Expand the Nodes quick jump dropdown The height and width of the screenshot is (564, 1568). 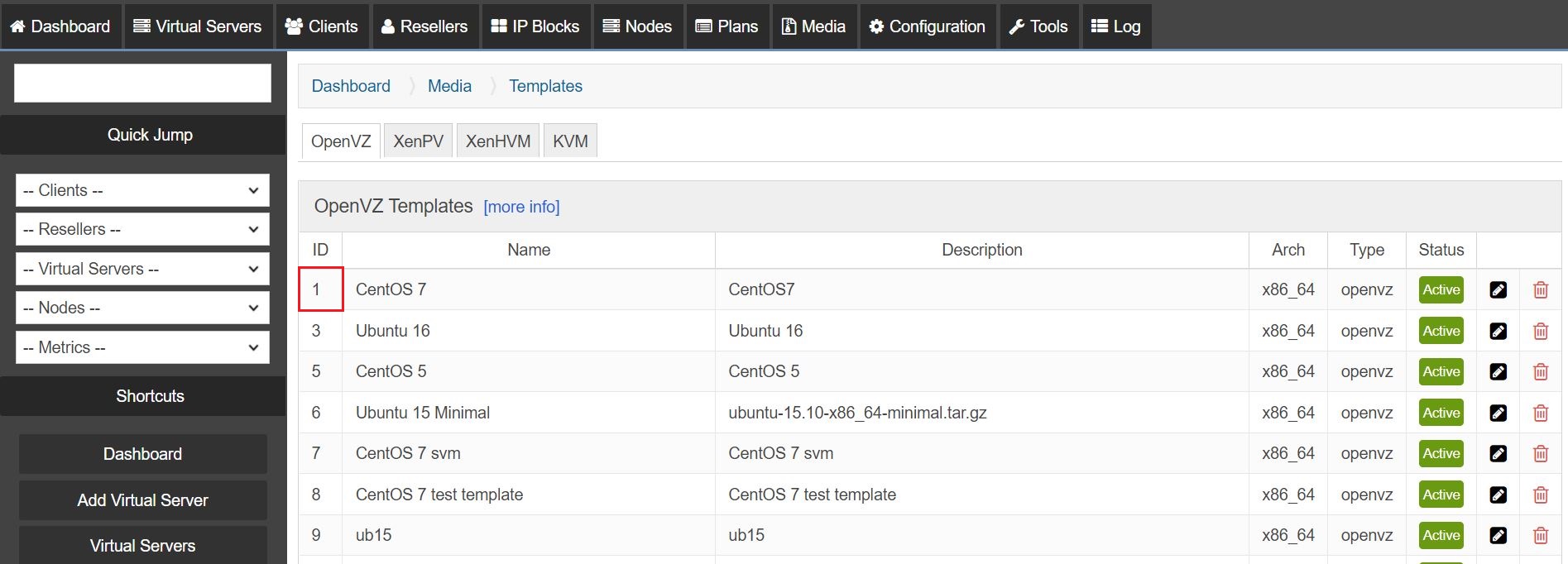(x=142, y=308)
